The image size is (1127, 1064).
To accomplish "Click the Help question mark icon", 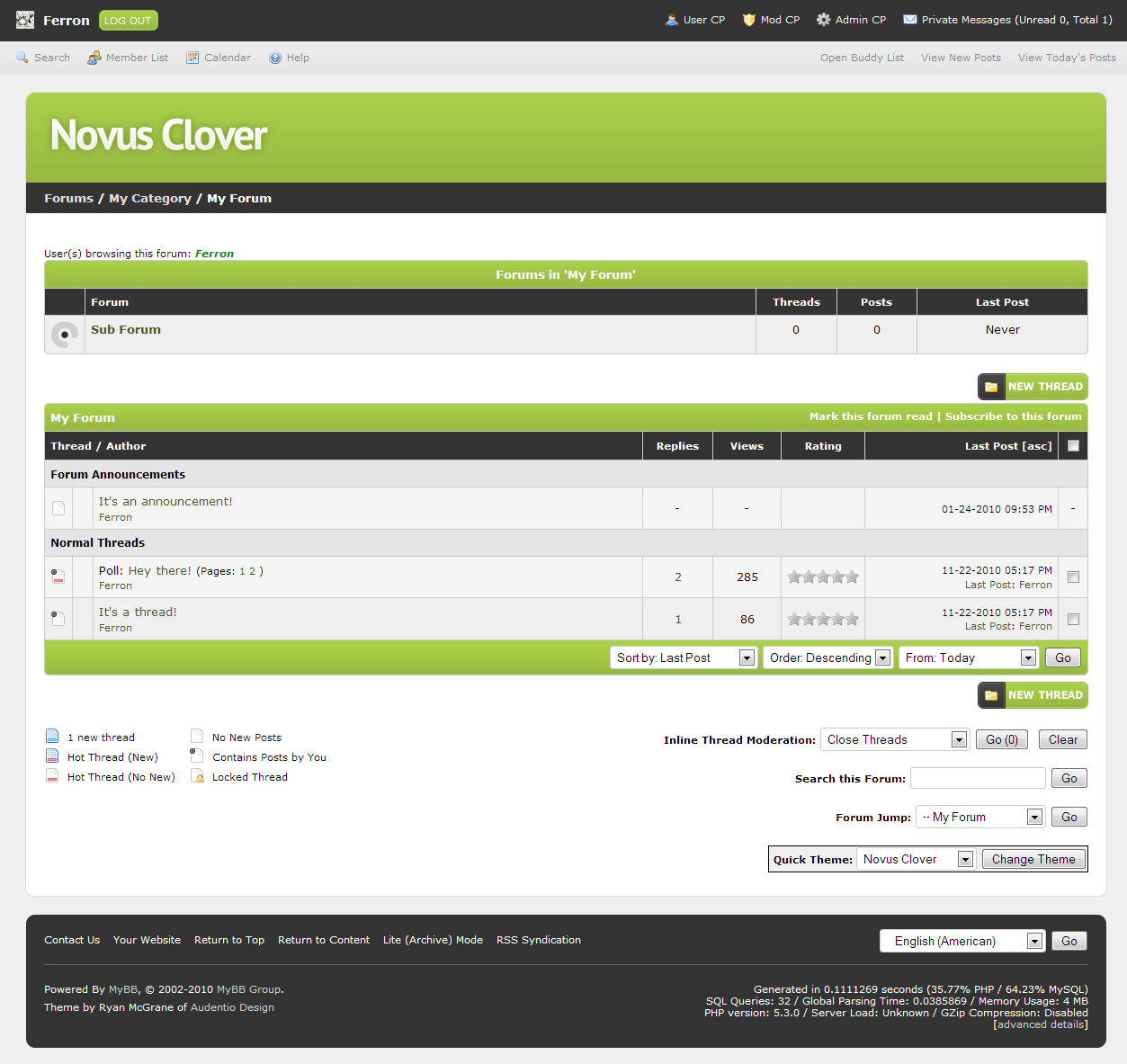I will (x=275, y=58).
